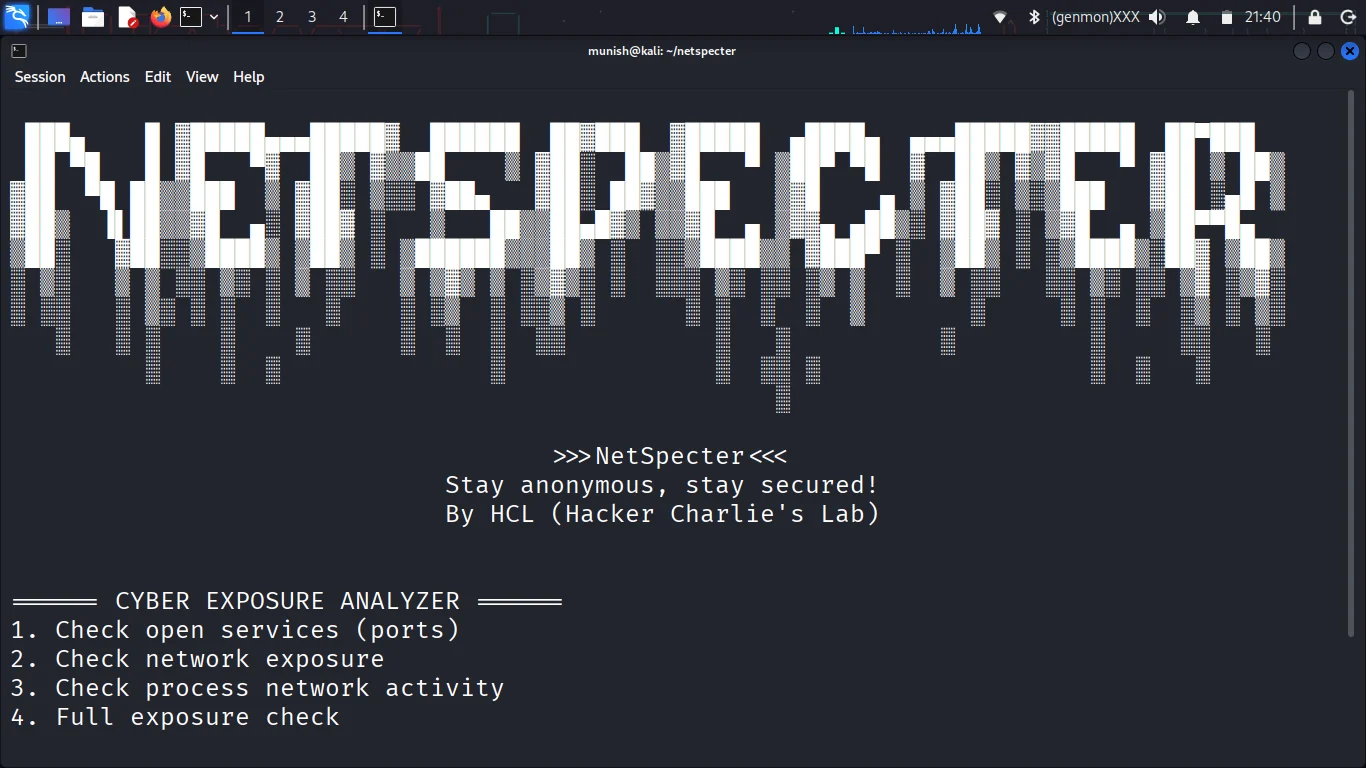Open the terminal emulator launcher icon
This screenshot has height=768, width=1366.
[191, 17]
